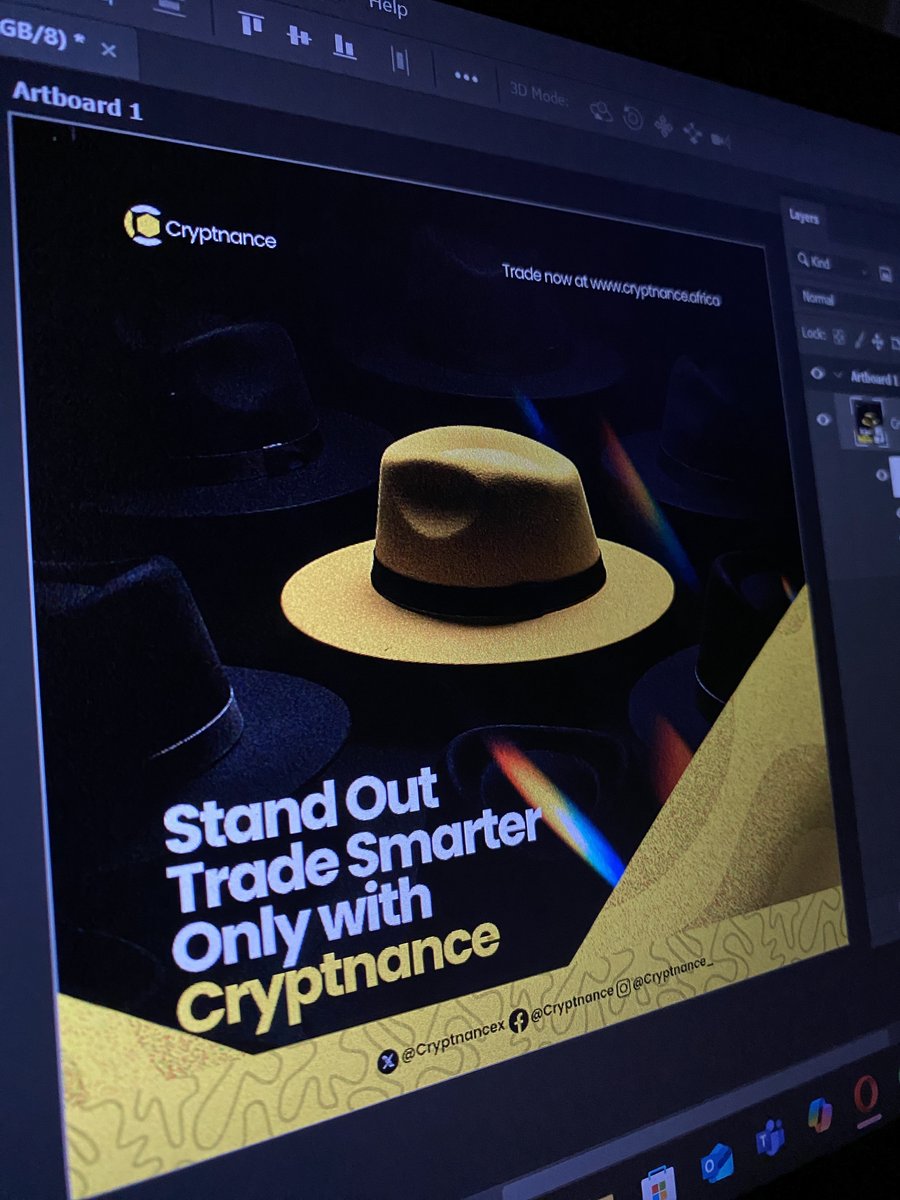Open the Help menu

tap(388, 8)
